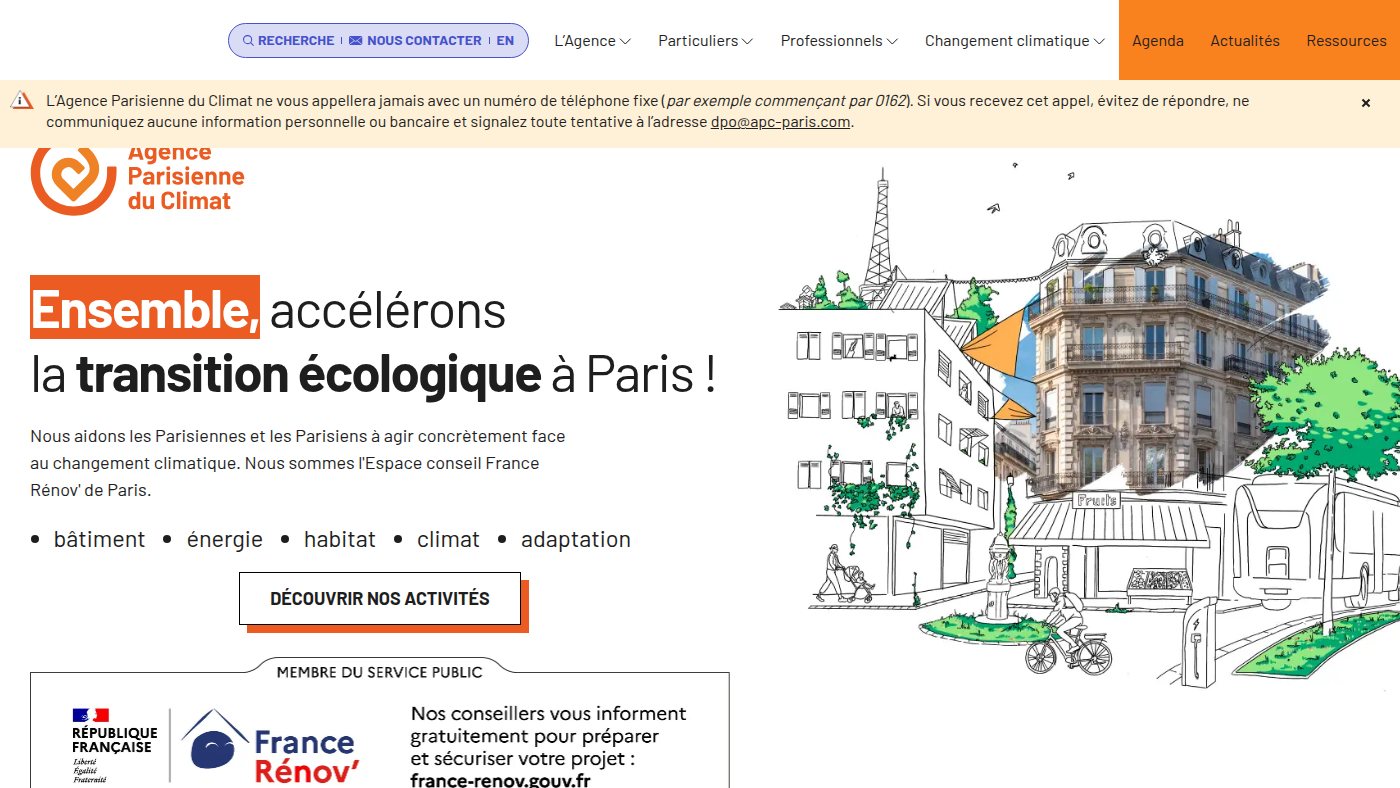Click the warning triangle alert icon

click(22, 100)
